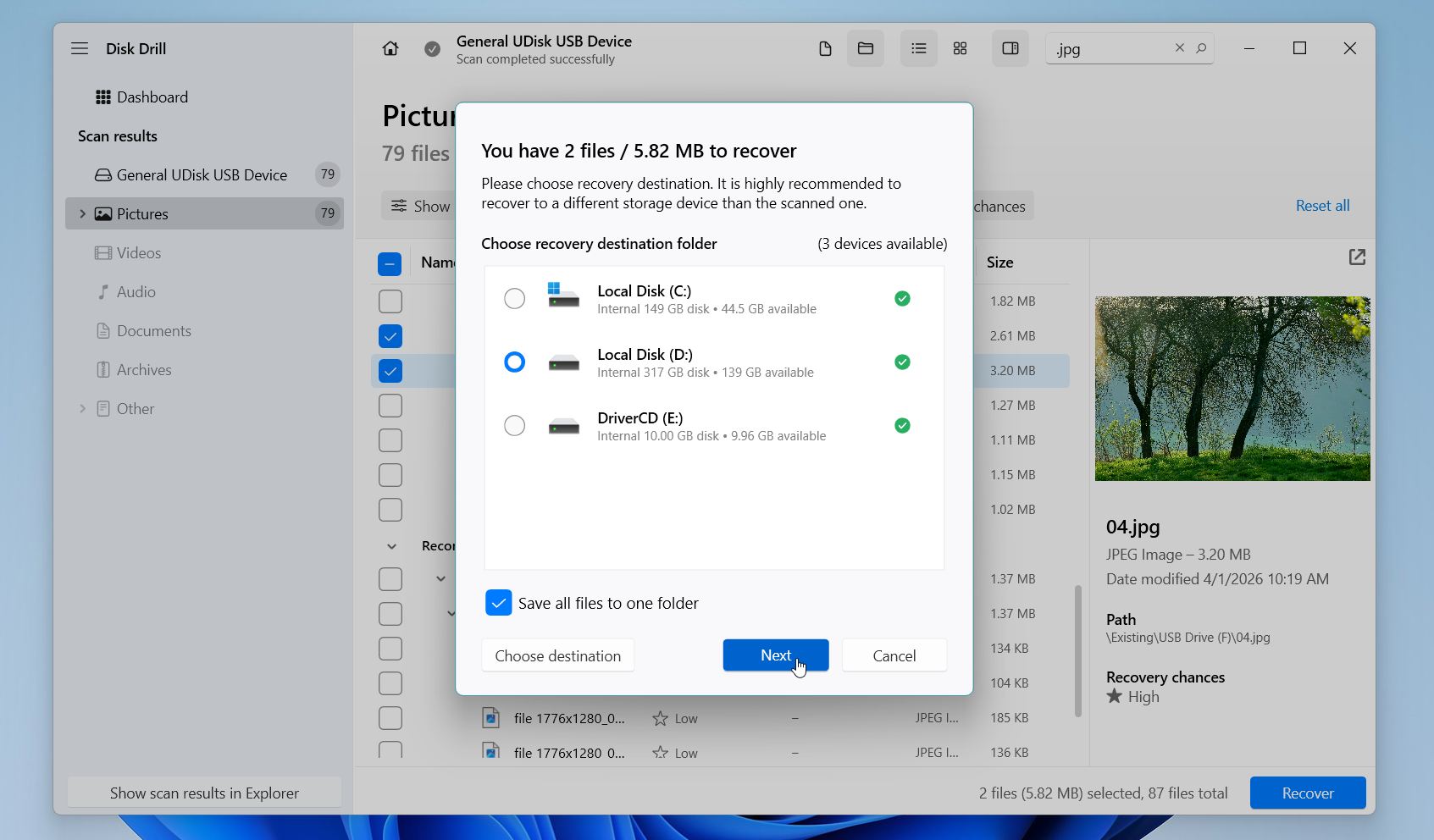
Task: Click the scan completed checkmark icon
Action: [x=433, y=48]
